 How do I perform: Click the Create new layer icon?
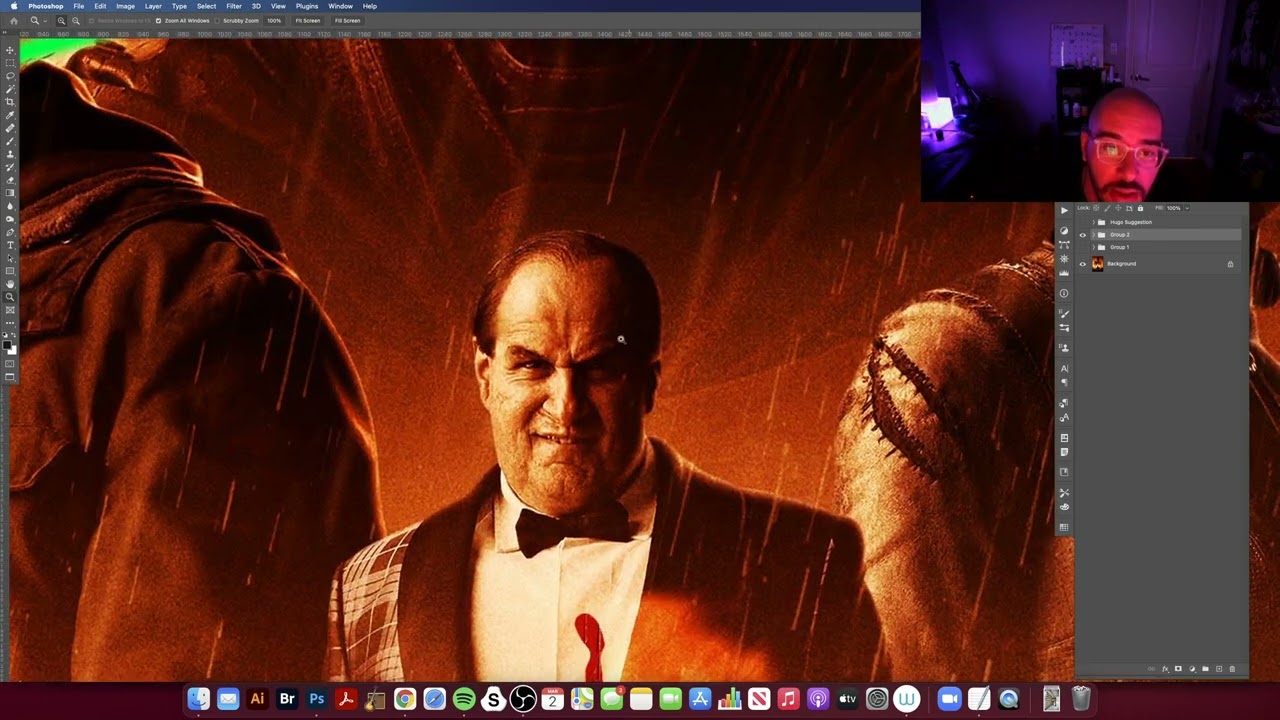pyautogui.click(x=1218, y=668)
